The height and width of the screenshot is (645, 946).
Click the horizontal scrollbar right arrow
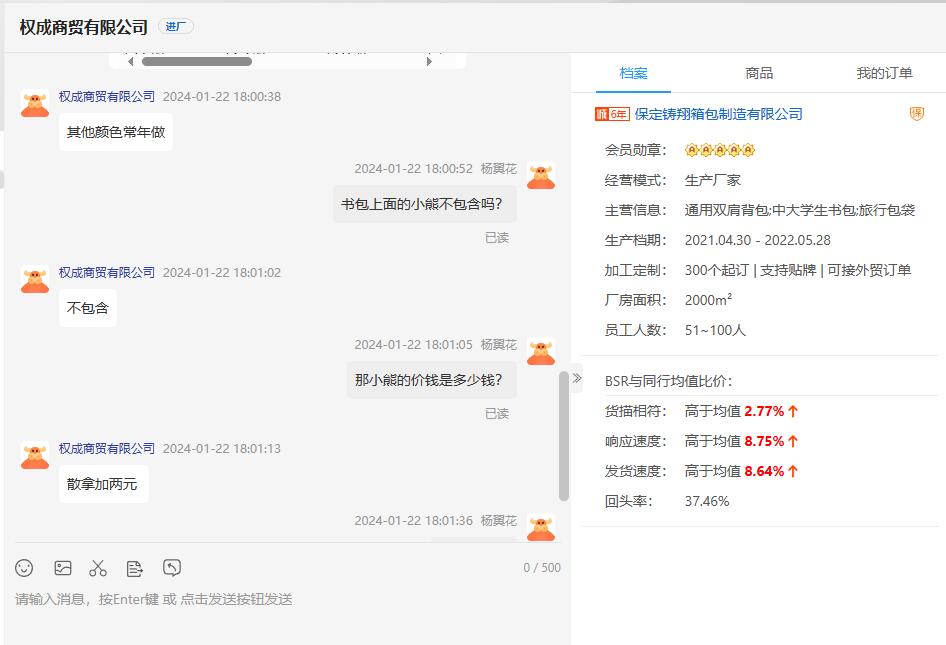point(429,61)
